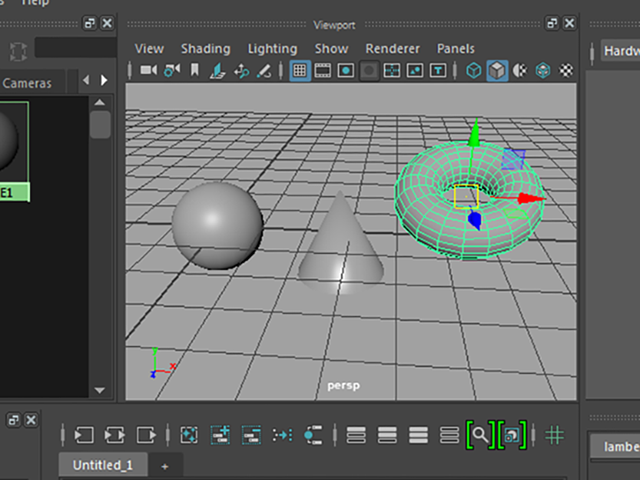Screen dimensions: 640x480
Task: Open the Panels menu
Action: point(456,49)
